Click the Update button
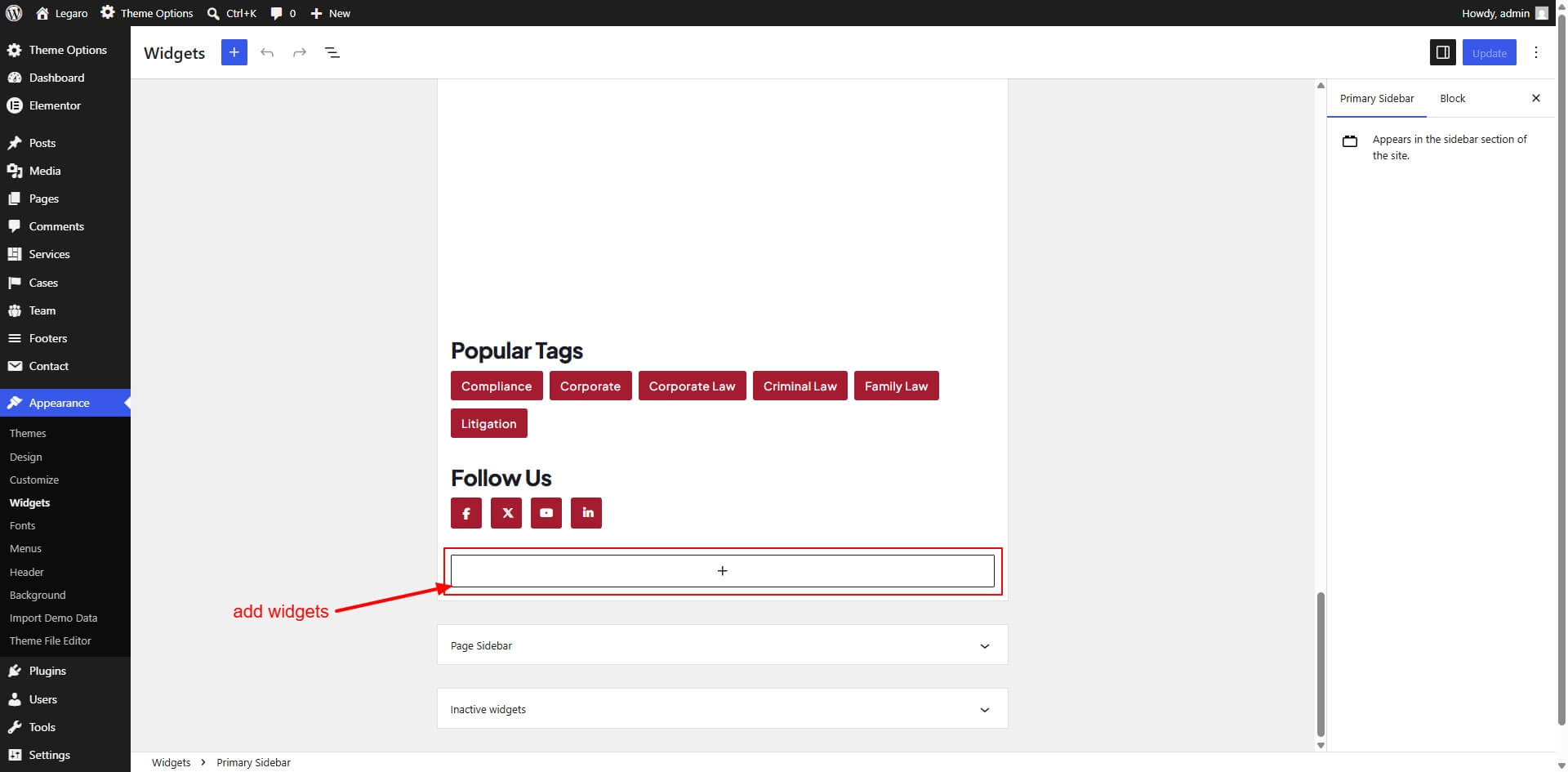1568x772 pixels. 1489,52
